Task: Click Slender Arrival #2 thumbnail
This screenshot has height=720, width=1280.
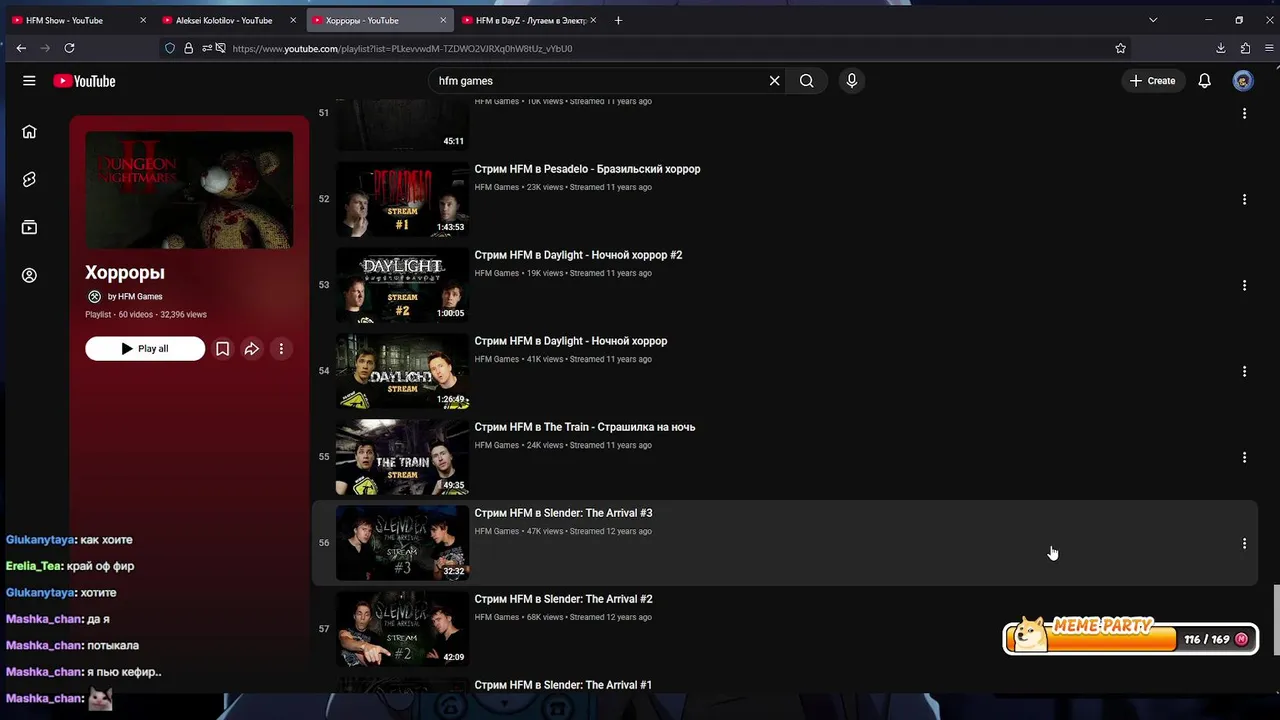Action: point(402,629)
